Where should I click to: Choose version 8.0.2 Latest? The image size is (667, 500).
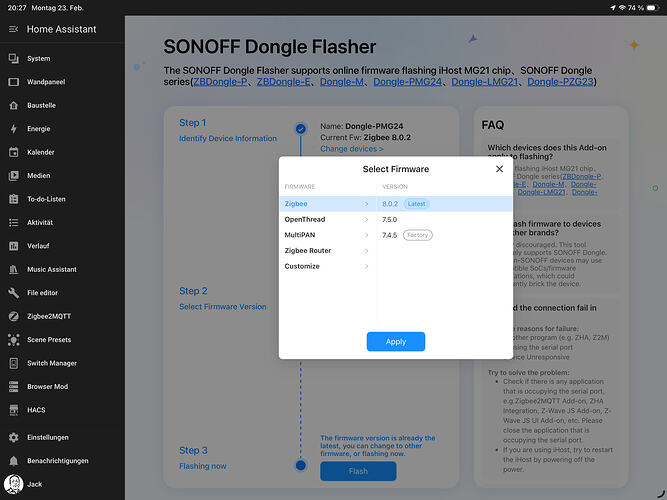[445, 204]
